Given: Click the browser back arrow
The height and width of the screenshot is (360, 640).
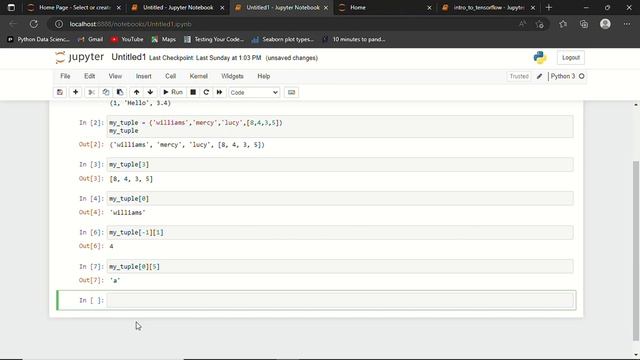Looking at the screenshot, I should tap(13, 24).
